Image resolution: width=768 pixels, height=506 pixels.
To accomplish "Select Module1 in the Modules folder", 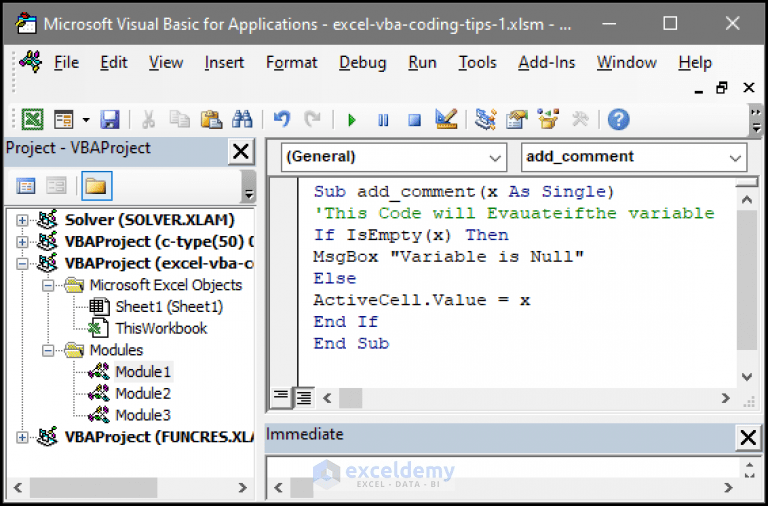I will [143, 372].
